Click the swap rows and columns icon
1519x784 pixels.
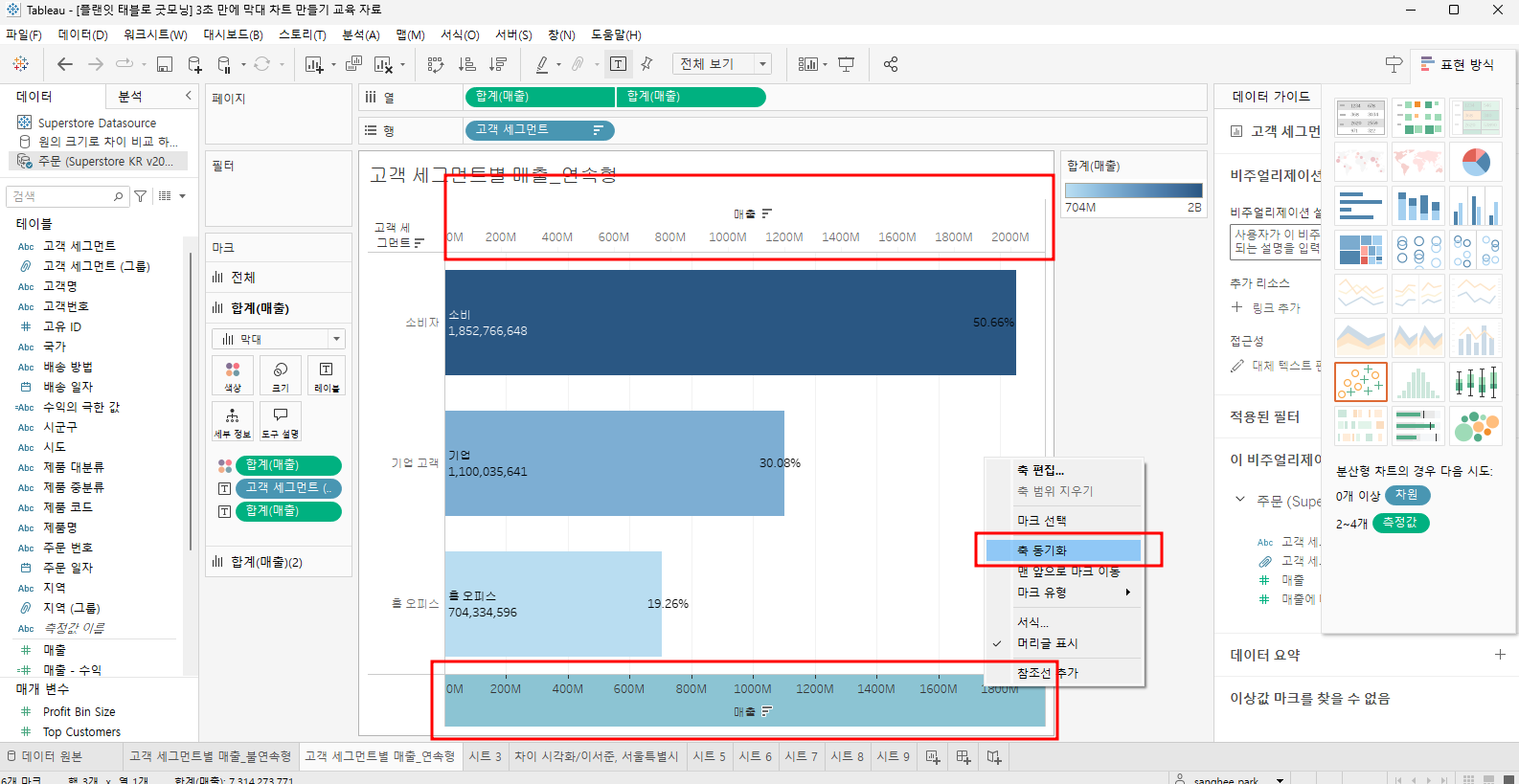[x=436, y=64]
